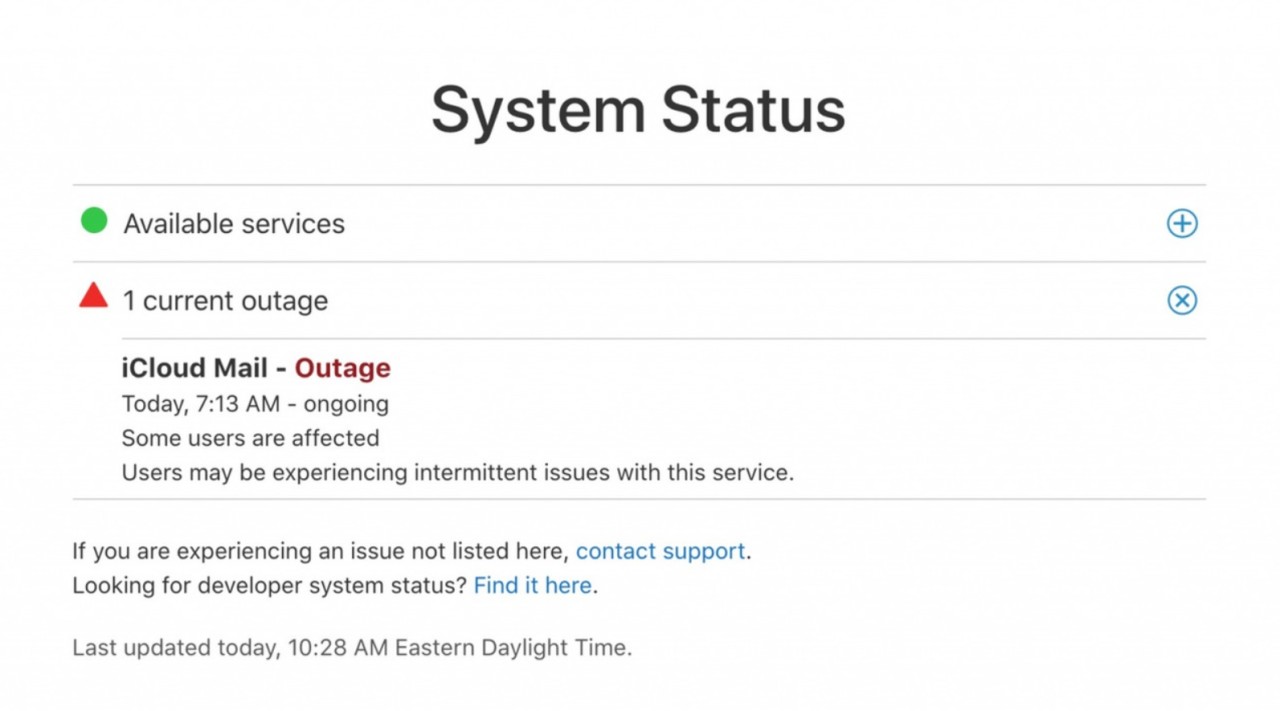
Task: Click the red "Outage" status word
Action: 342,368
